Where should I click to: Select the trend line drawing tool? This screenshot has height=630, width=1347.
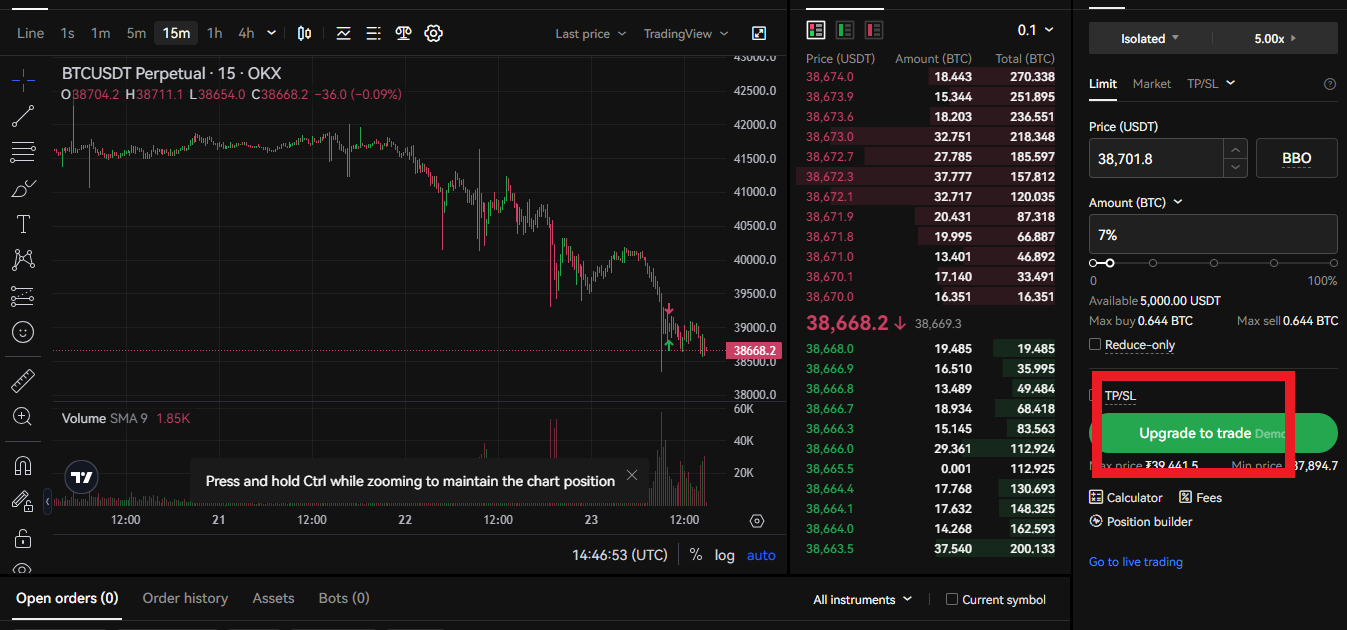click(x=23, y=116)
